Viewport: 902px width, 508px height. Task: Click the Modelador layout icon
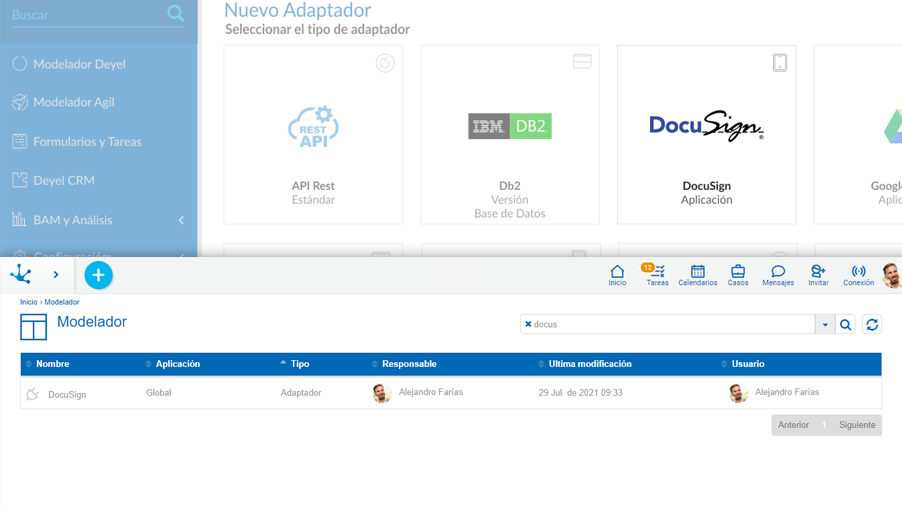(33, 327)
